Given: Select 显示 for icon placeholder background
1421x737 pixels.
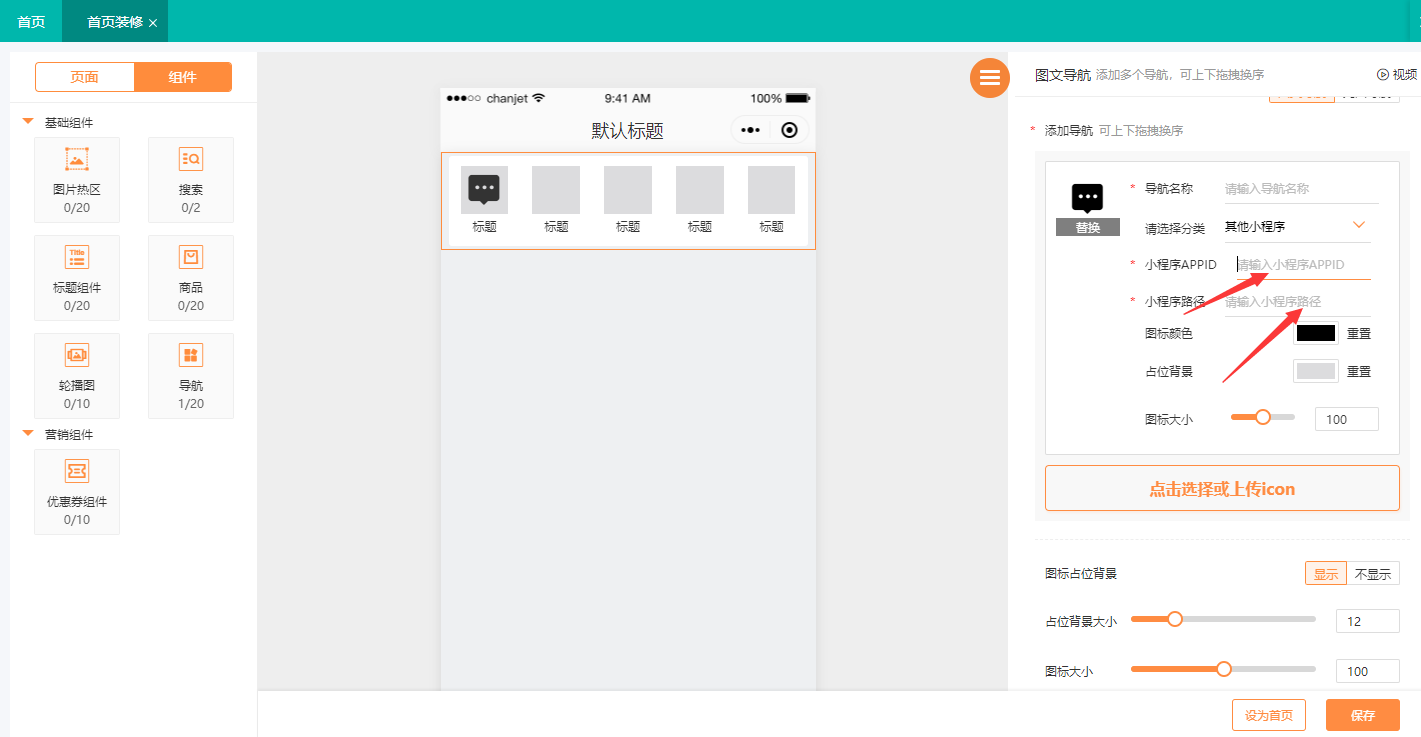Looking at the screenshot, I should click(1325, 574).
